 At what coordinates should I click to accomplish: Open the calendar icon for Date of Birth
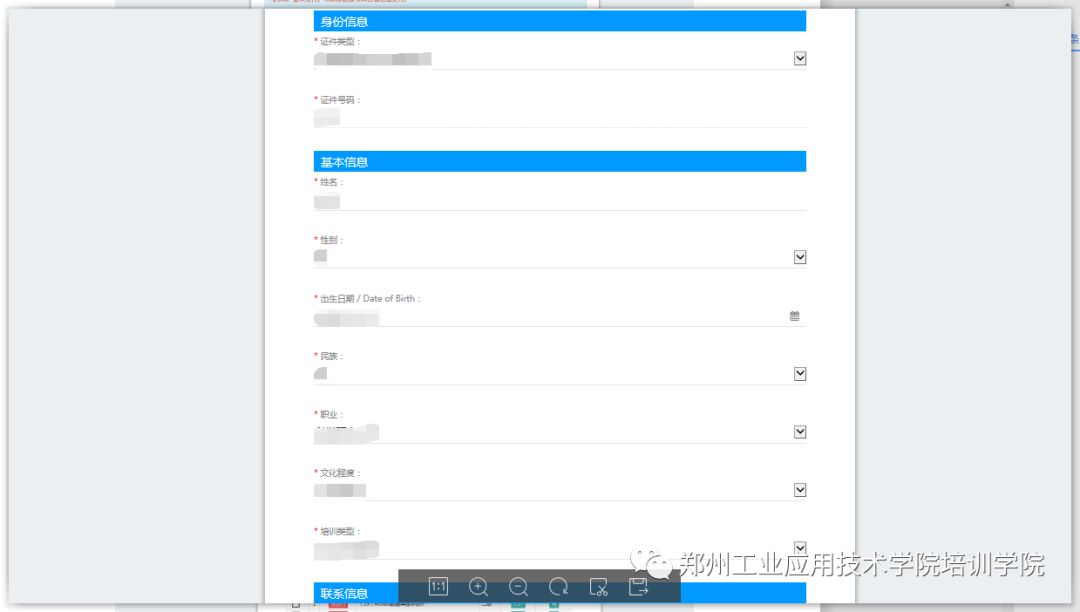point(794,316)
